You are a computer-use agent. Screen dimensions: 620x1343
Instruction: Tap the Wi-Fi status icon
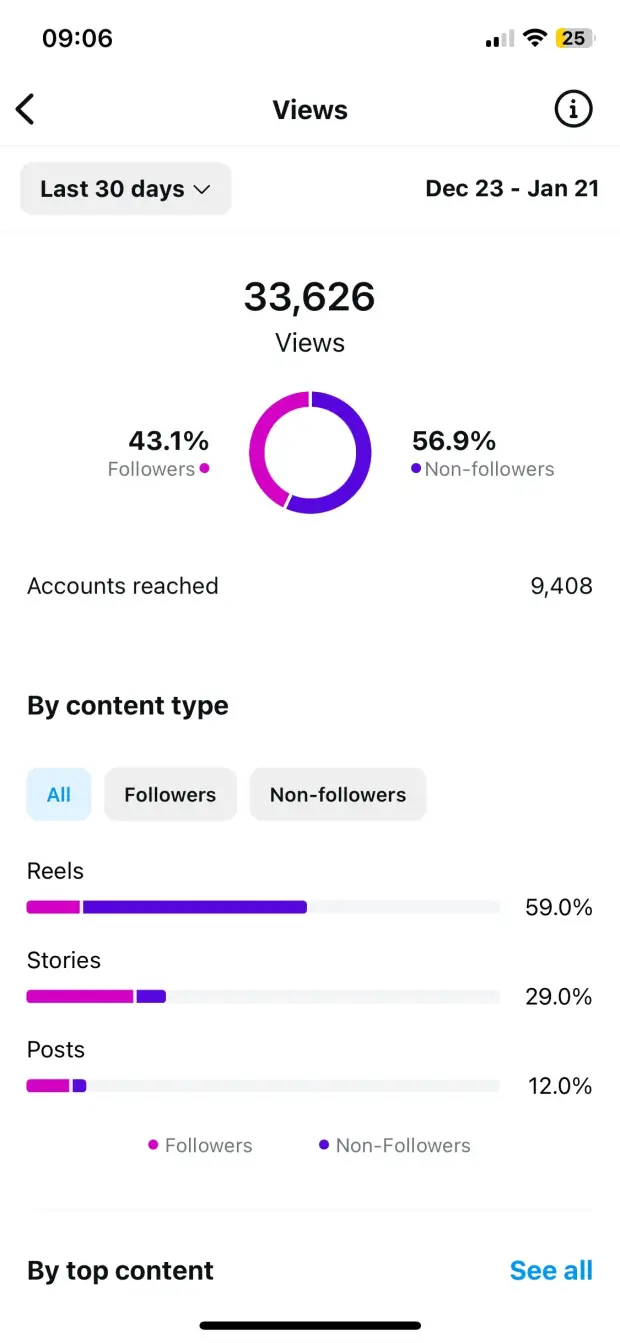pos(535,39)
